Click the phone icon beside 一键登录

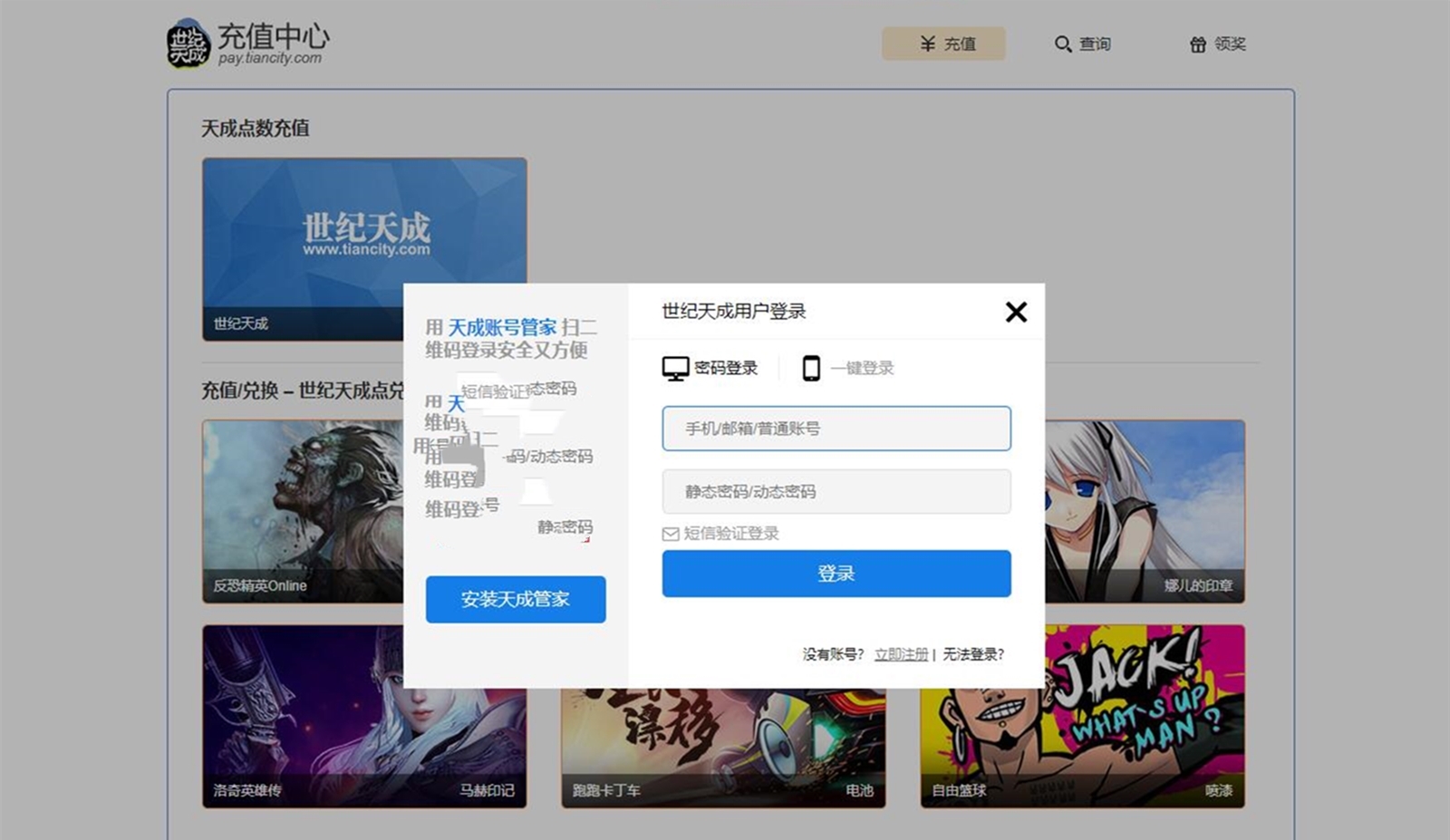click(809, 366)
